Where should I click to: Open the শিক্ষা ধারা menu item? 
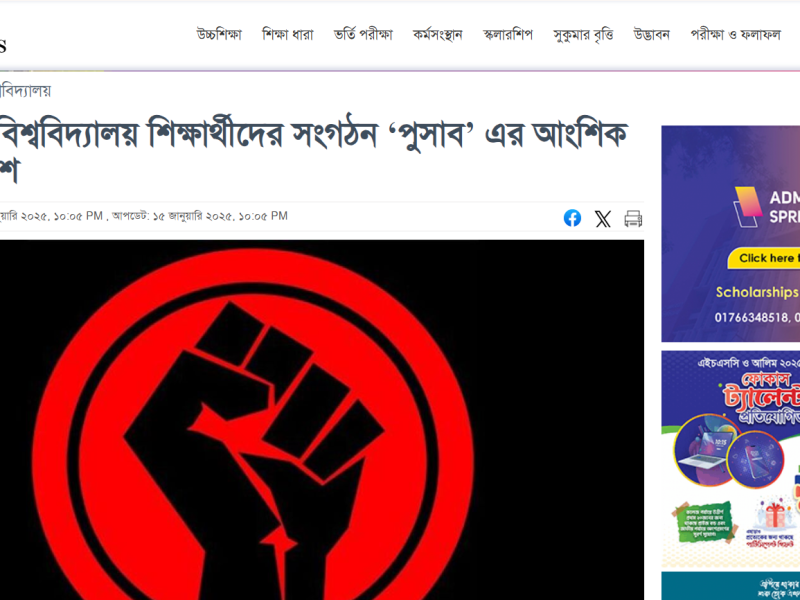tap(288, 35)
